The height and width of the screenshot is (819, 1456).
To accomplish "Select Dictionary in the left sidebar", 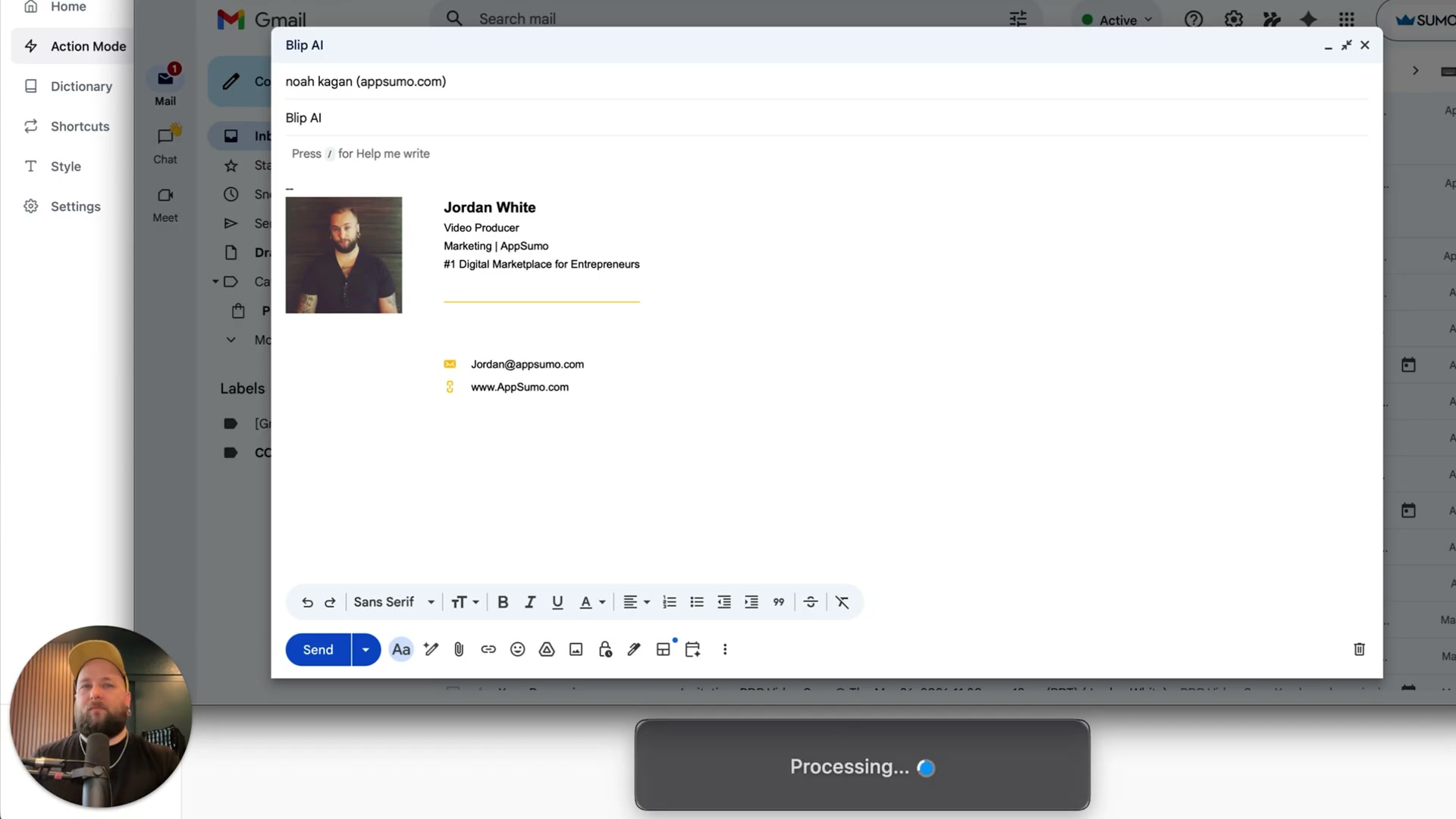I will [80, 86].
